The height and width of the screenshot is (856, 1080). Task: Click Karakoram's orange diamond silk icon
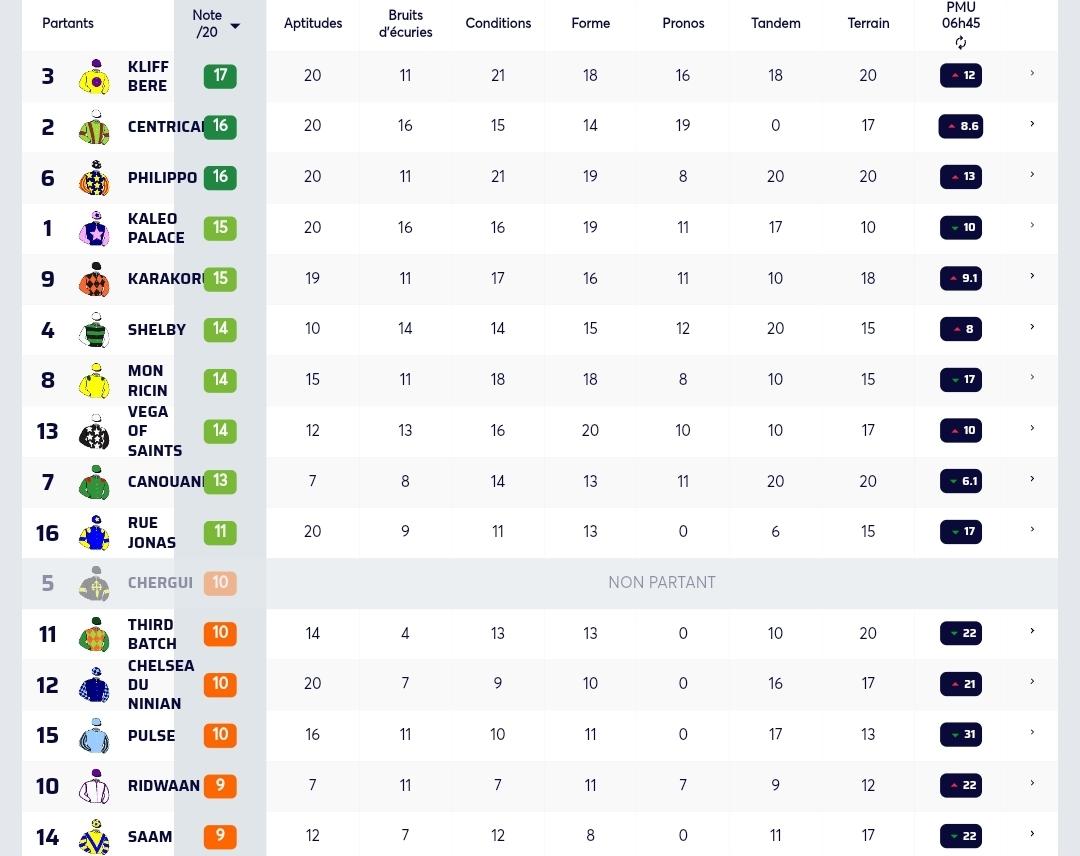(x=94, y=279)
